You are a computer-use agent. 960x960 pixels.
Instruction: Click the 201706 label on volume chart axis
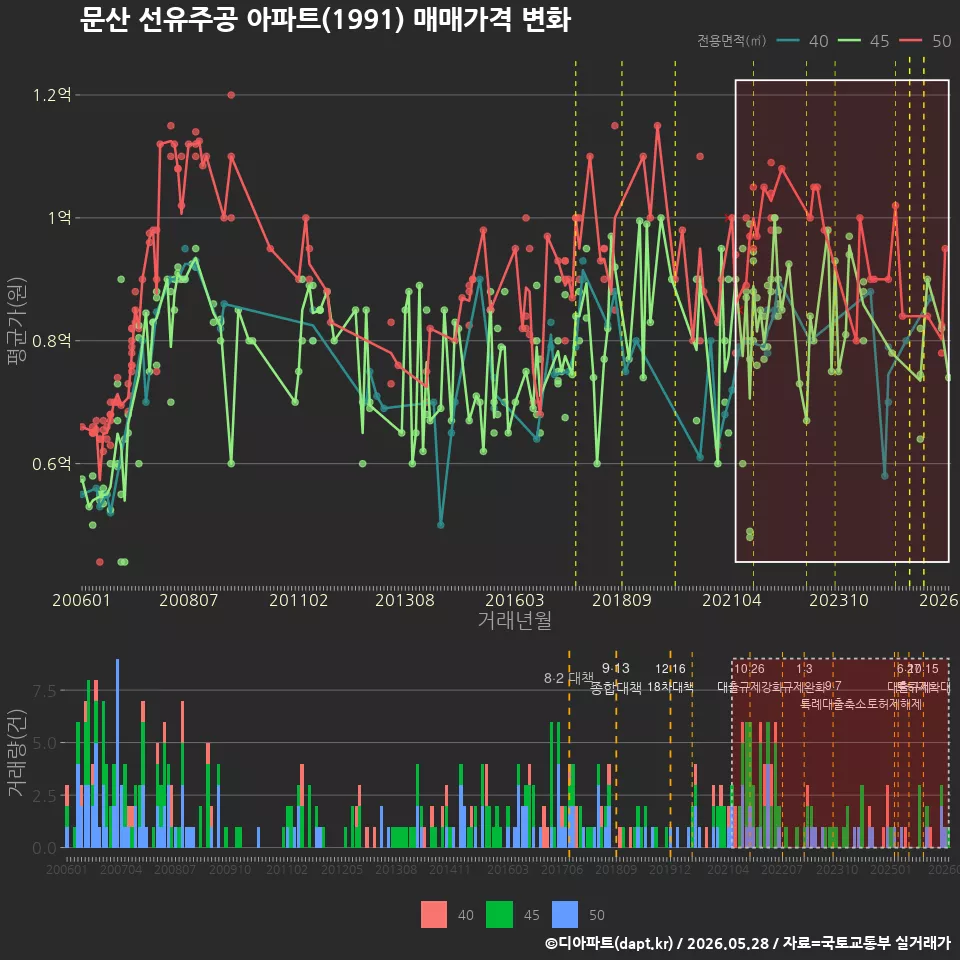coord(561,869)
